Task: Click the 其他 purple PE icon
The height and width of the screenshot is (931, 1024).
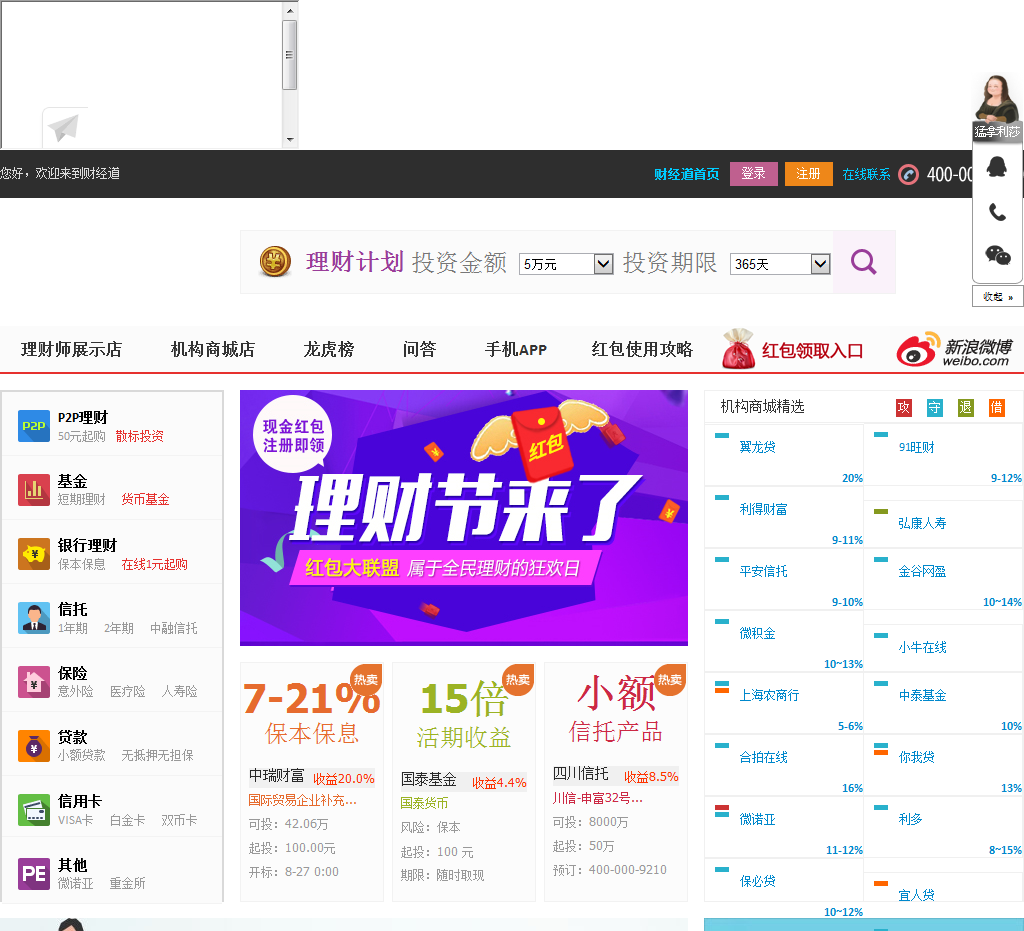Action: 34,874
